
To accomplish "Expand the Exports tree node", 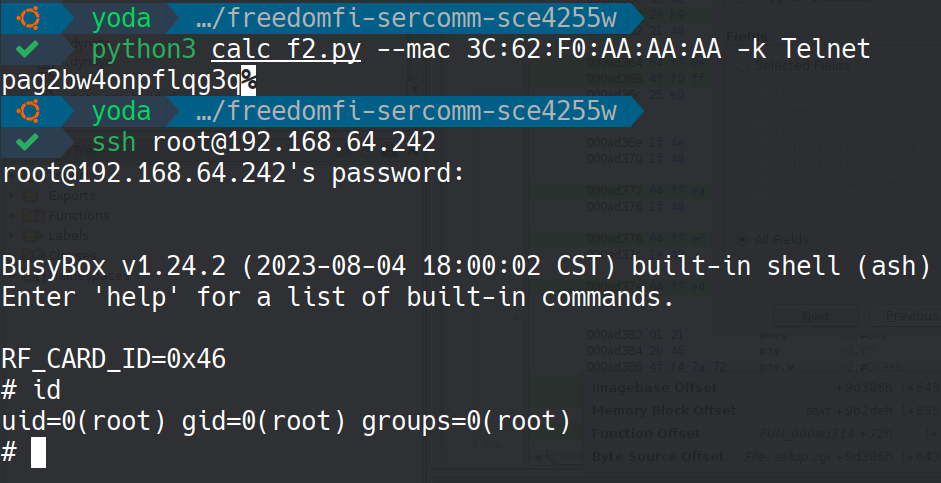I will click(x=12, y=196).
